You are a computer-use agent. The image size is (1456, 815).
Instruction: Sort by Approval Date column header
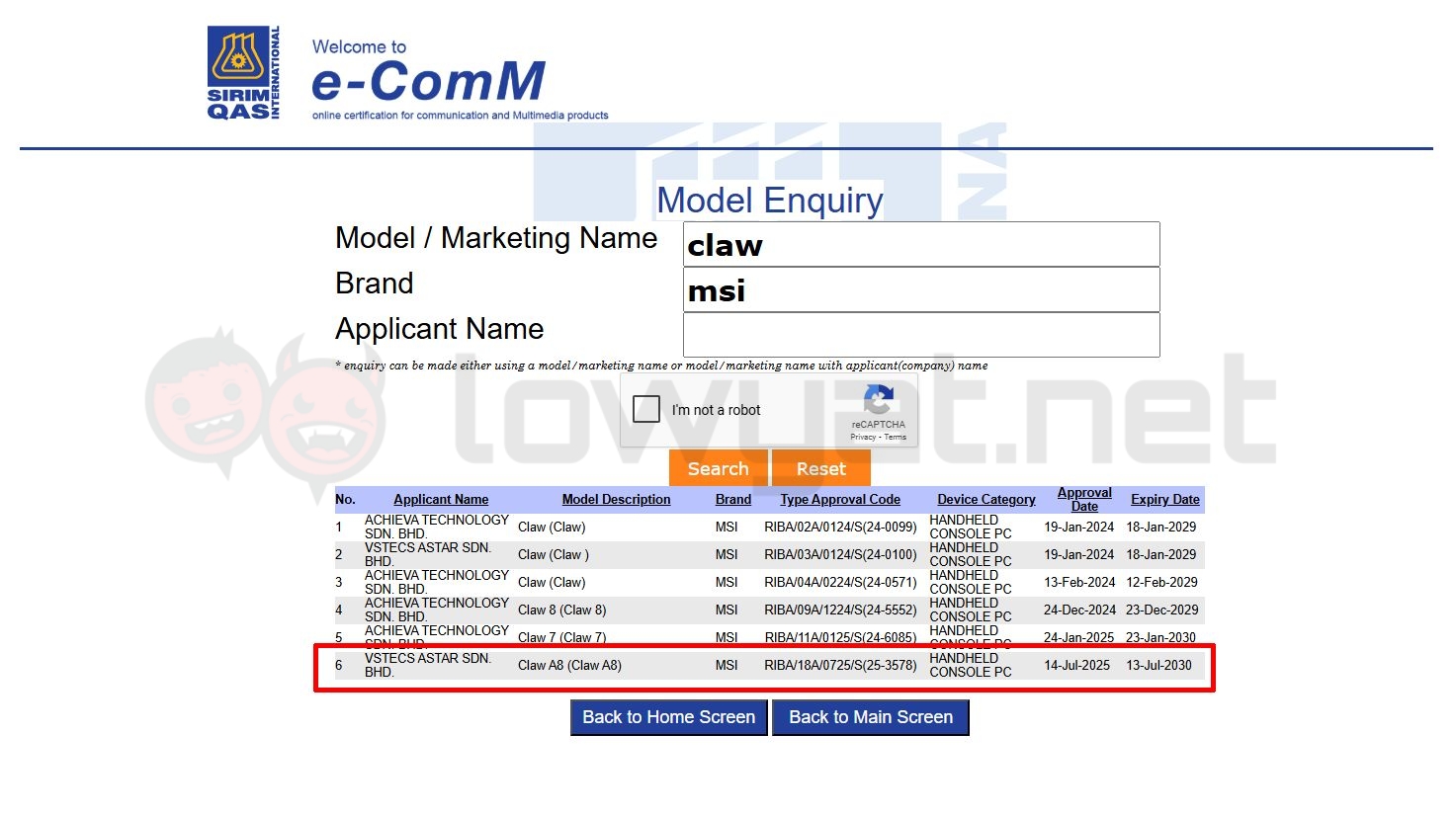pyautogui.click(x=1084, y=499)
